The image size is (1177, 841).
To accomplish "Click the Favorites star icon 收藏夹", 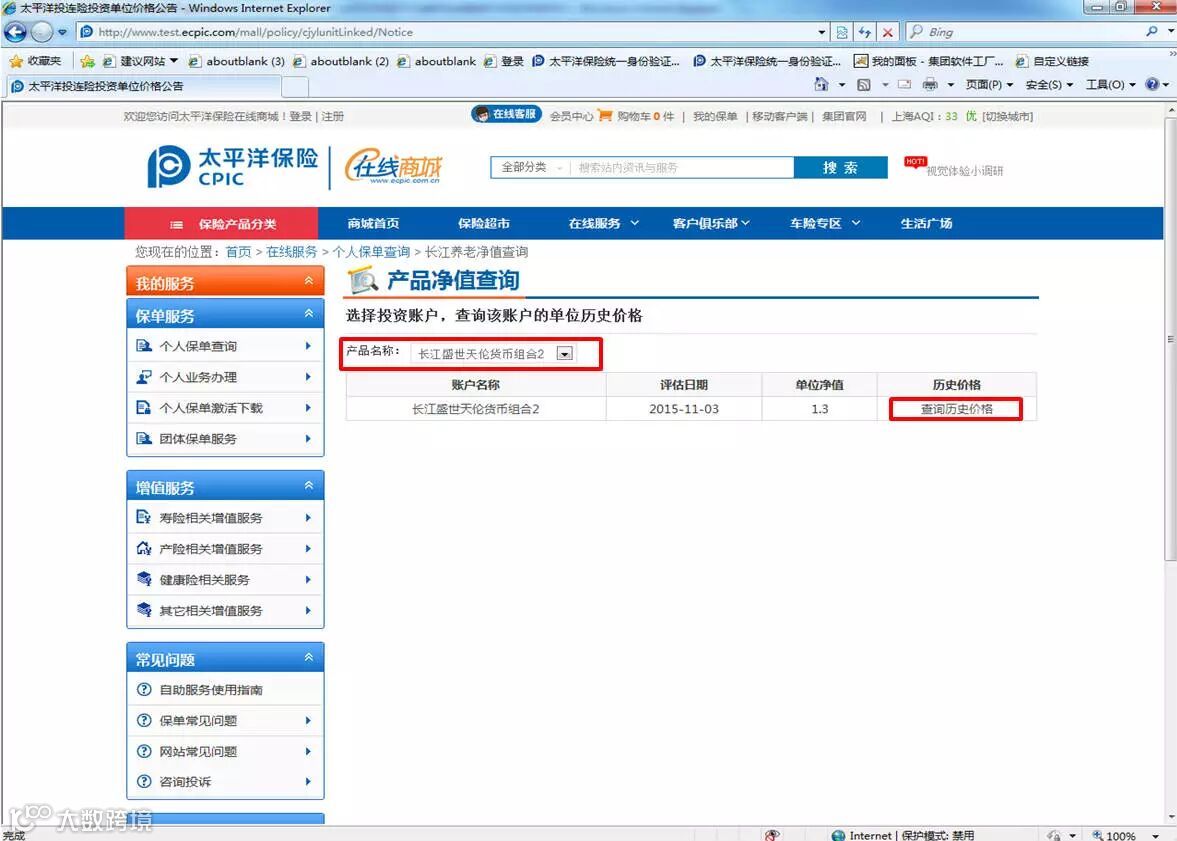I will [16, 61].
